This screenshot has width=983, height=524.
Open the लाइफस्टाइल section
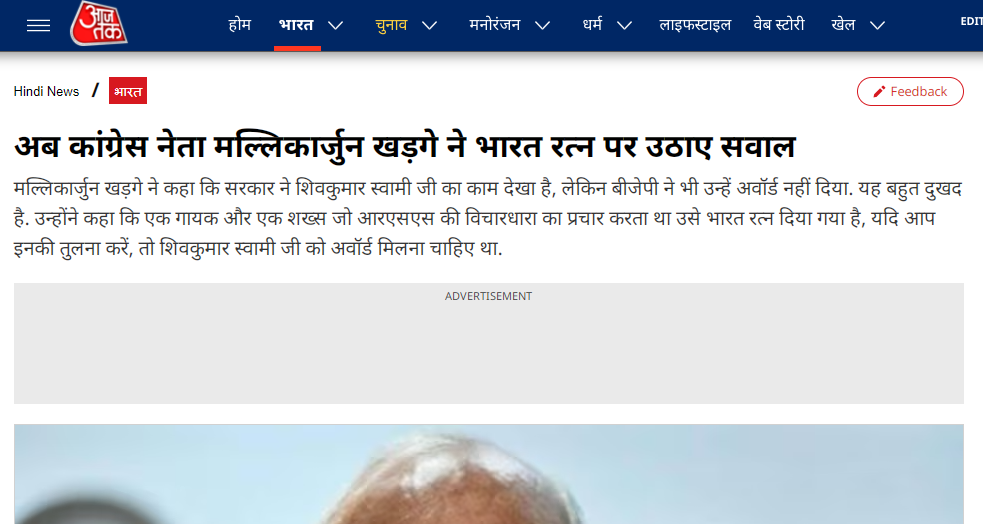pyautogui.click(x=695, y=25)
